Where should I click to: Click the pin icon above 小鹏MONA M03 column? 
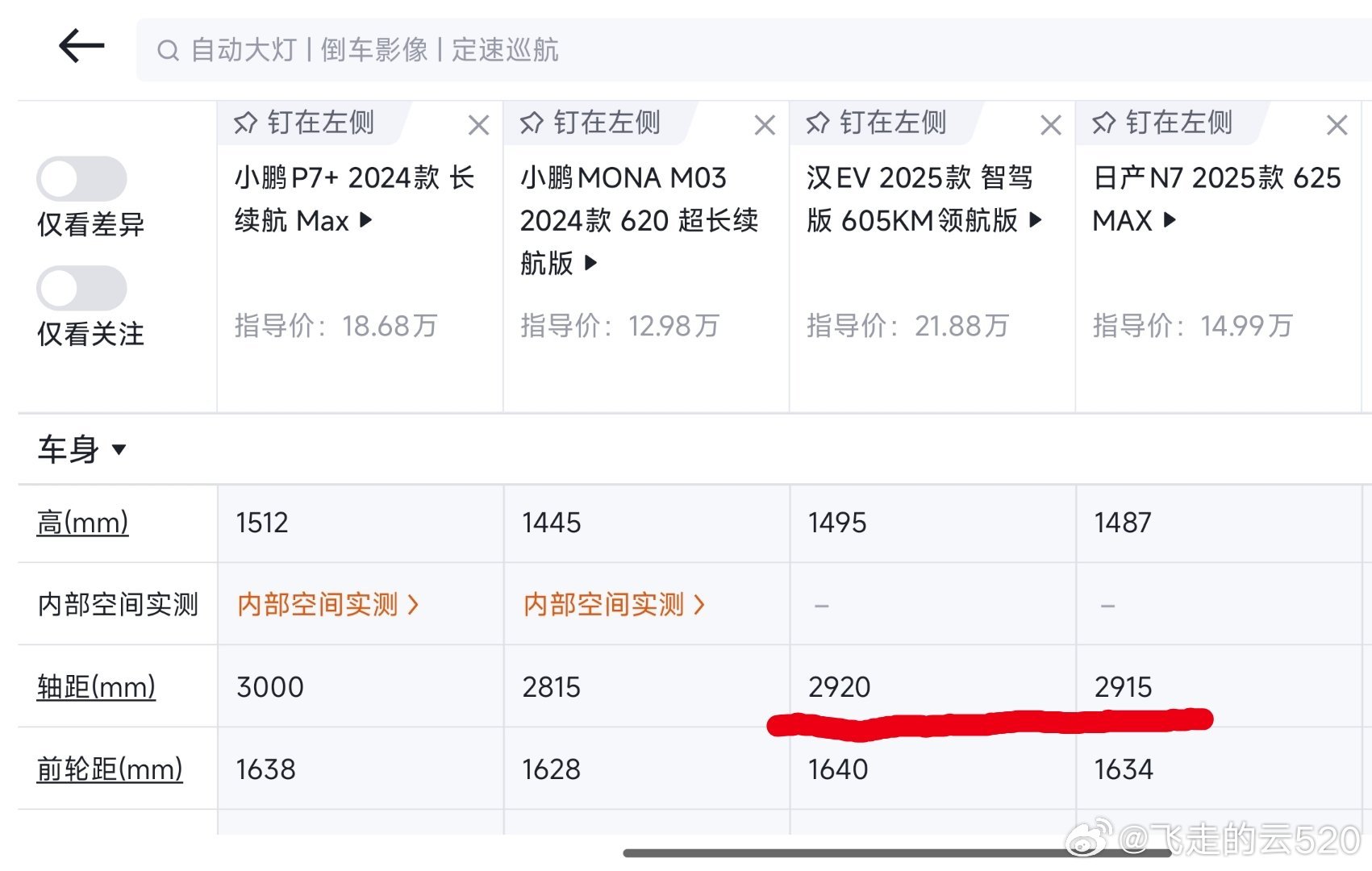[x=532, y=123]
